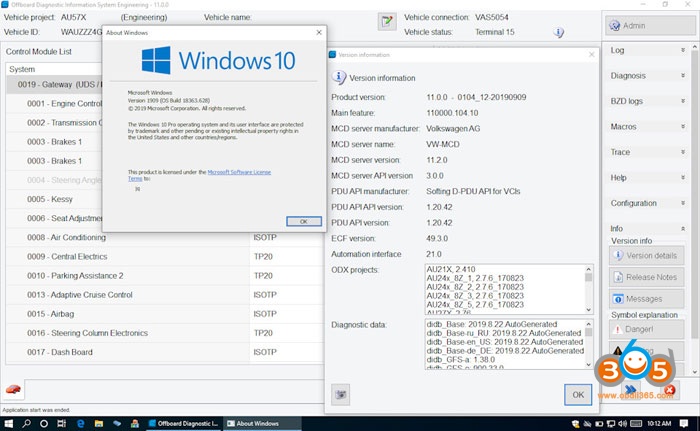This screenshot has height=431, width=700.
Task: Expand the Macros panel
Action: tap(648, 127)
